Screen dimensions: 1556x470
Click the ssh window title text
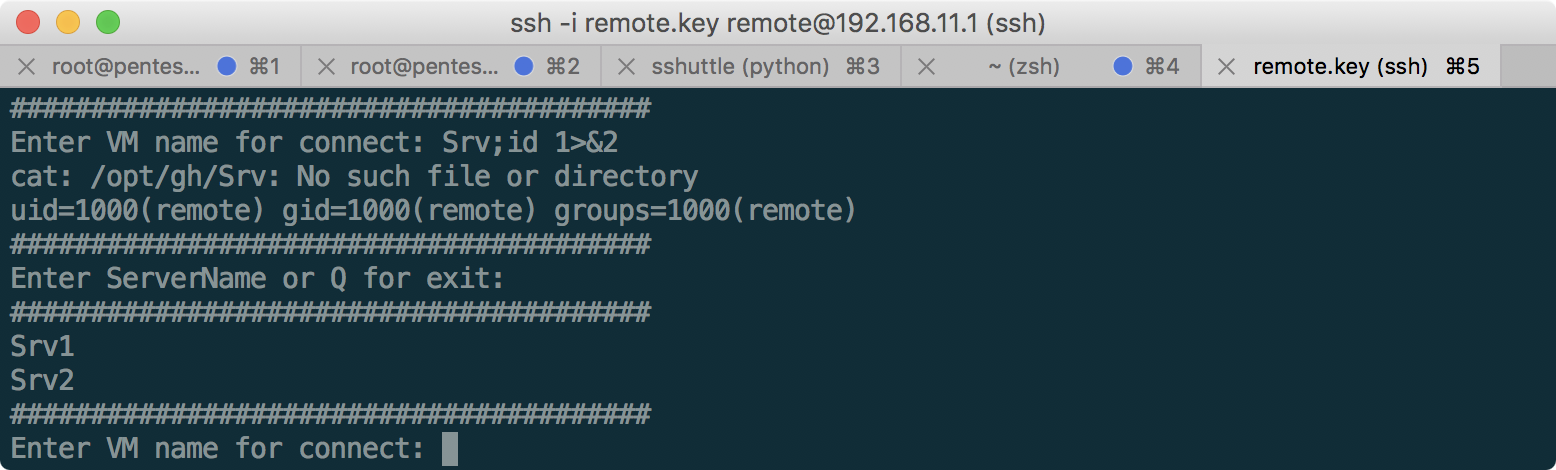[x=778, y=21]
